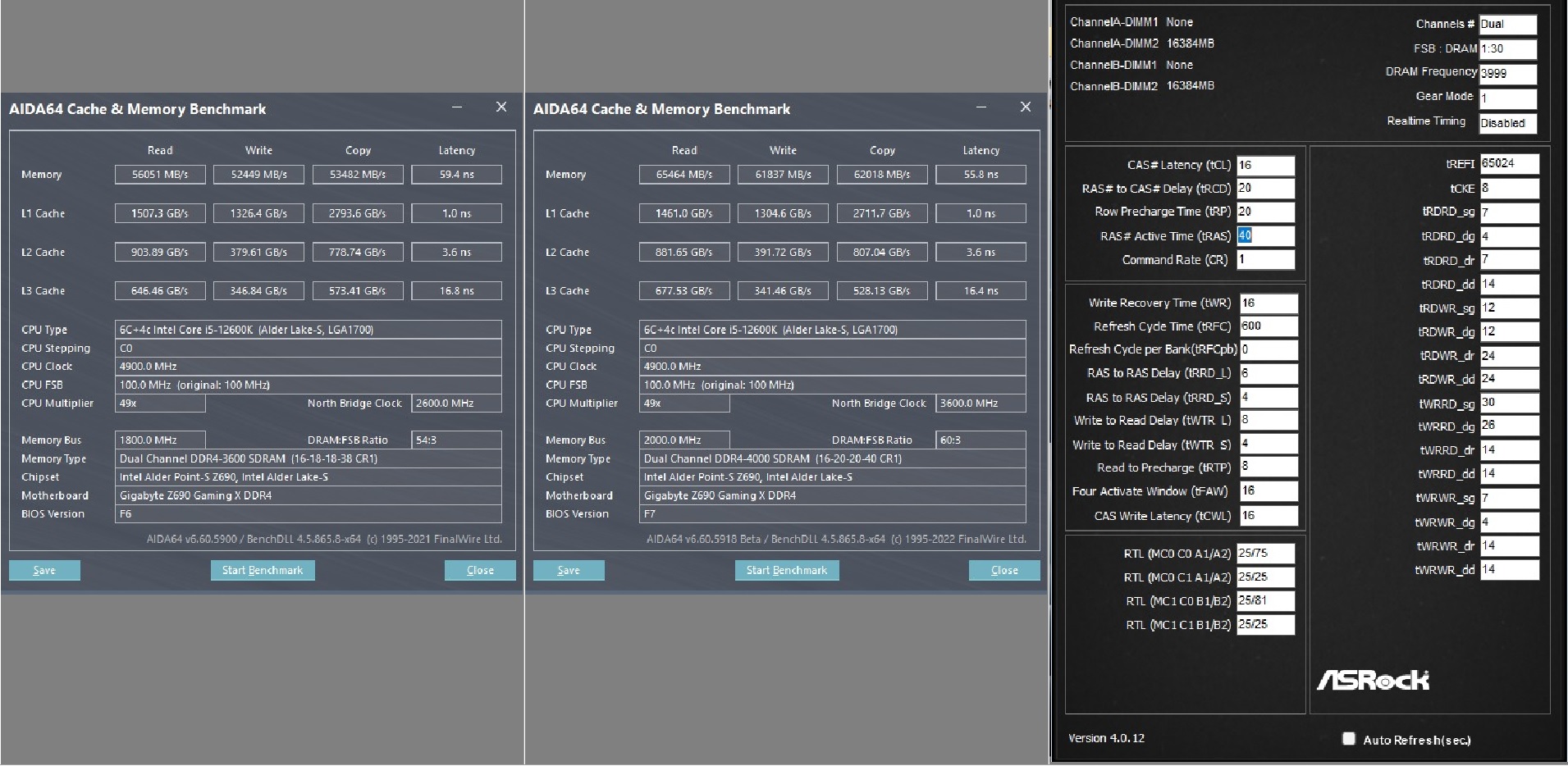This screenshot has height=766, width=1568.
Task: Close the AIDA64 window showing DDR4-3600 results
Action: pos(501,107)
